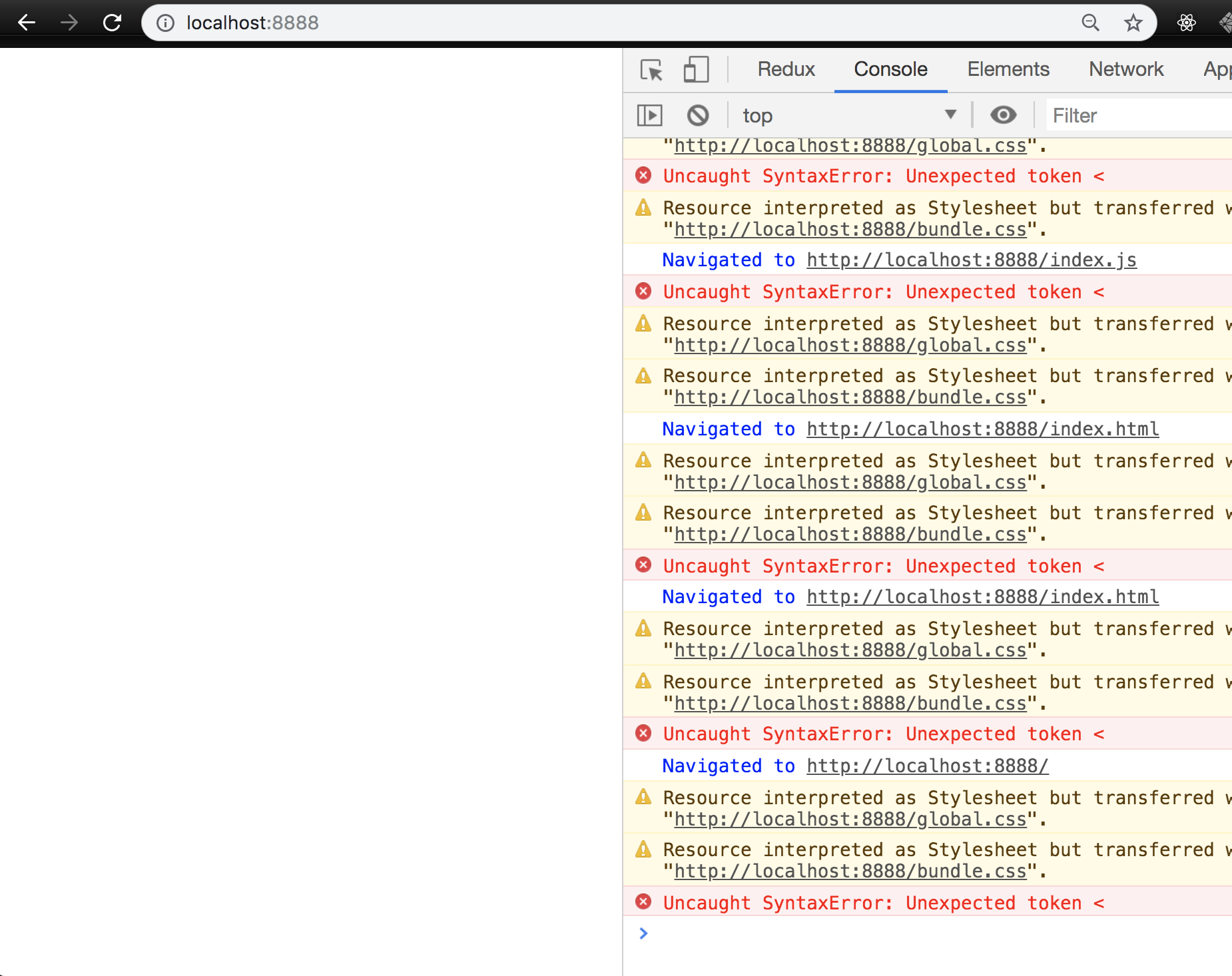1232x976 pixels.
Task: View site information icon in address bar
Action: coord(165,23)
